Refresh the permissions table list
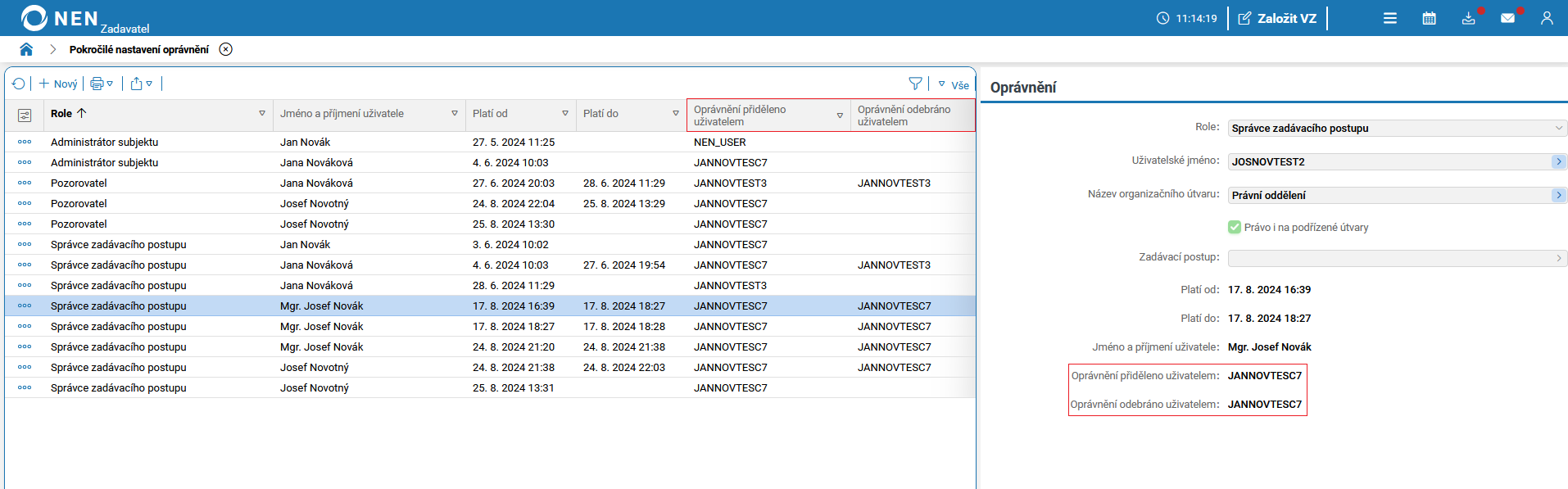This screenshot has height=489, width=1568. click(x=19, y=84)
